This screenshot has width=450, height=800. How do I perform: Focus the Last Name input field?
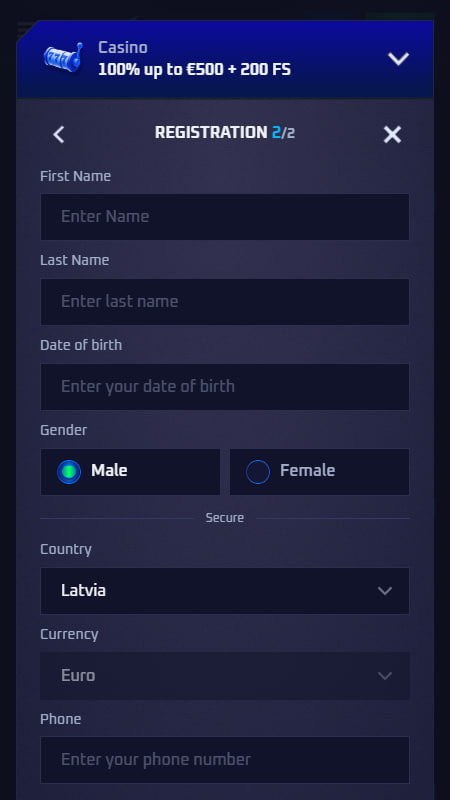(x=224, y=302)
